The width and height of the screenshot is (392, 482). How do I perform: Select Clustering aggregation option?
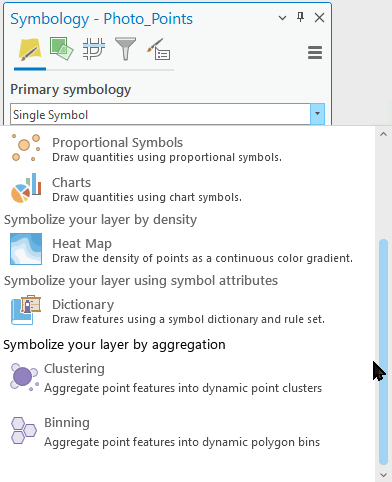point(187,378)
